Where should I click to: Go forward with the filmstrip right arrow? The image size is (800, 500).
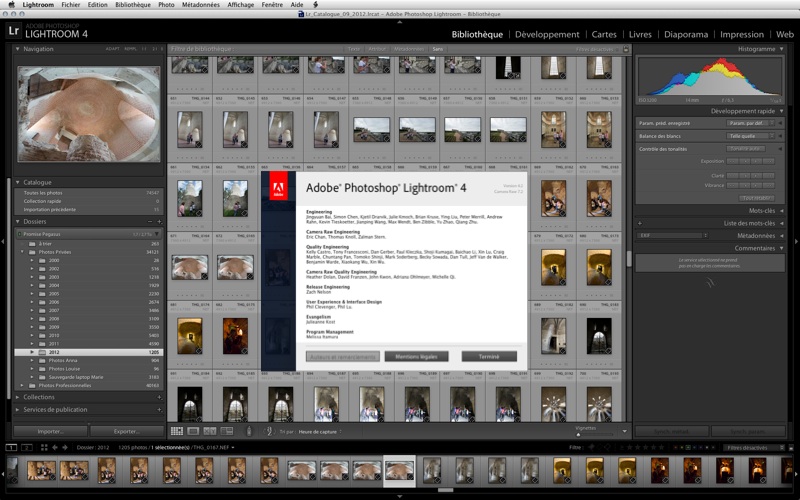pos(65,447)
